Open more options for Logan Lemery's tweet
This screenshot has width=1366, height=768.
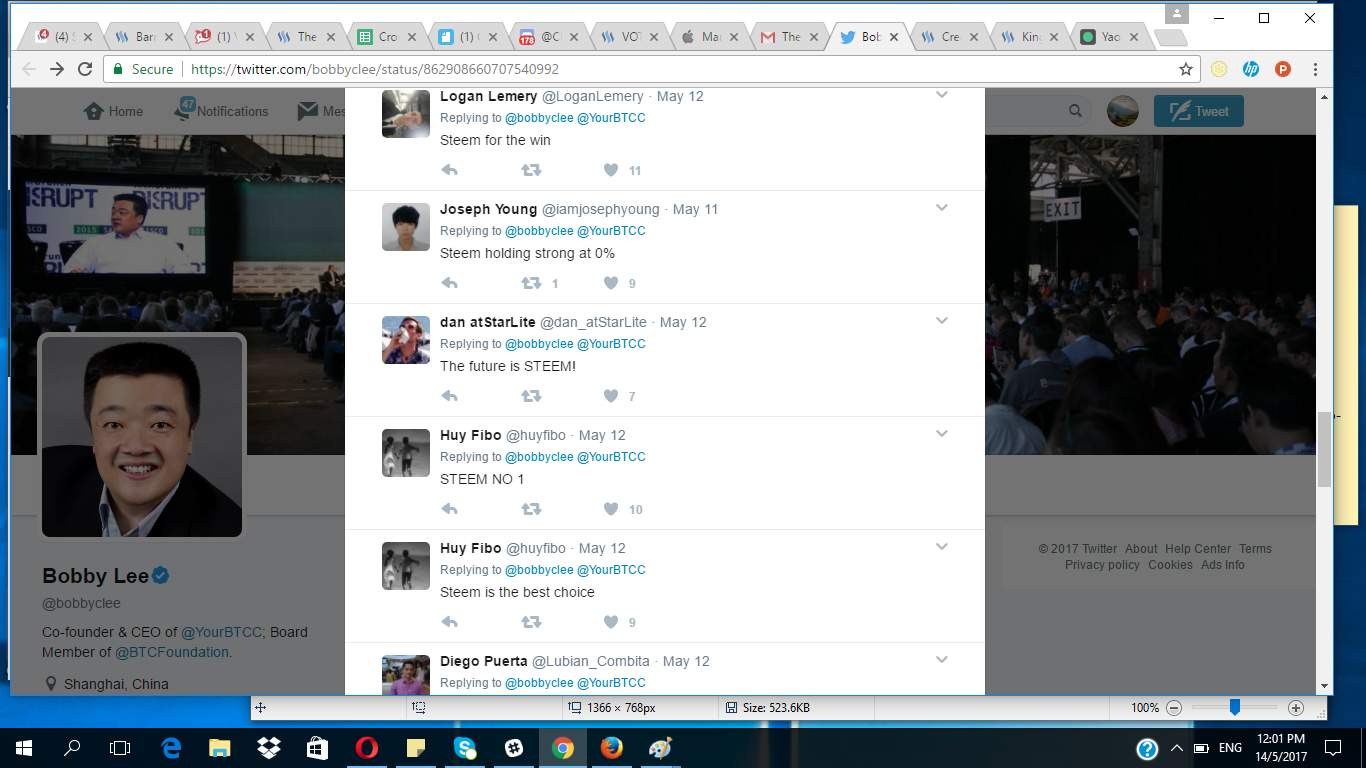click(942, 95)
